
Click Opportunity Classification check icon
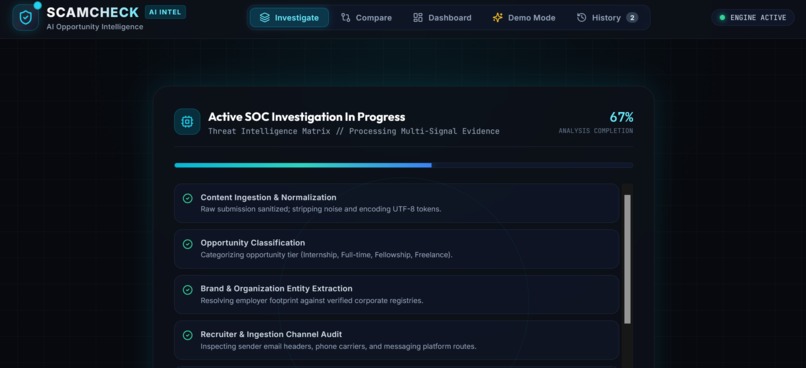point(188,244)
